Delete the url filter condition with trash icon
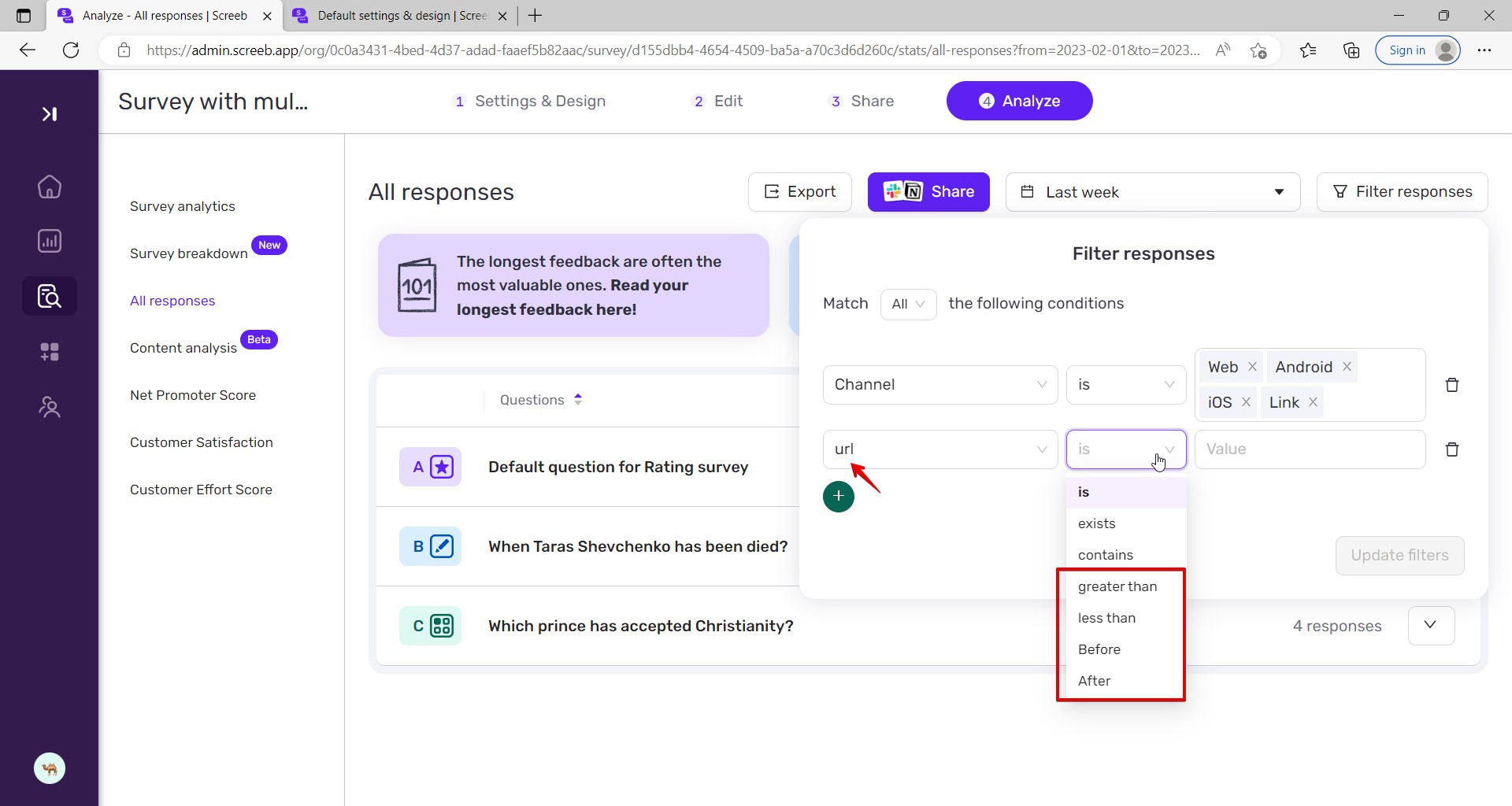 1452,449
